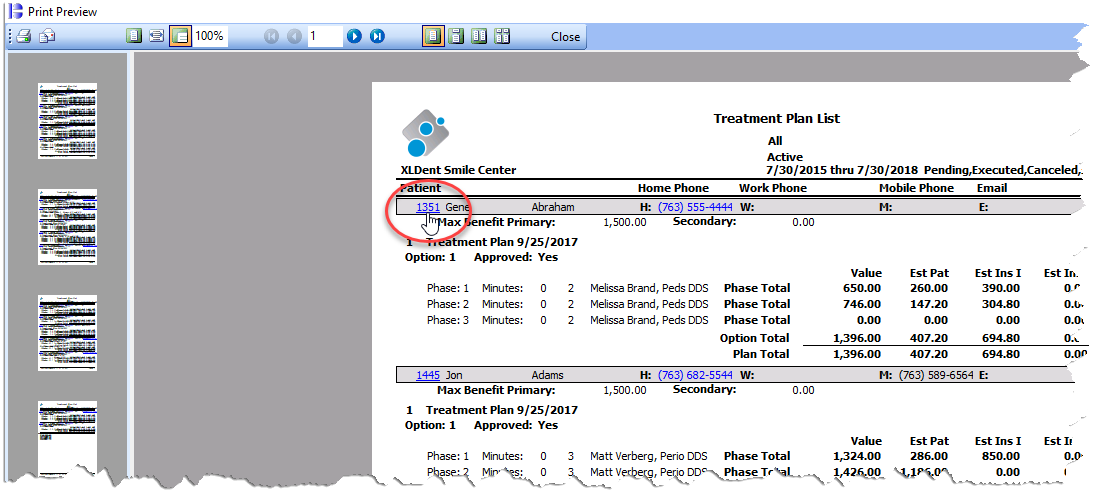Go to the previous page
Screen dimensions: 1097x501
click(294, 37)
